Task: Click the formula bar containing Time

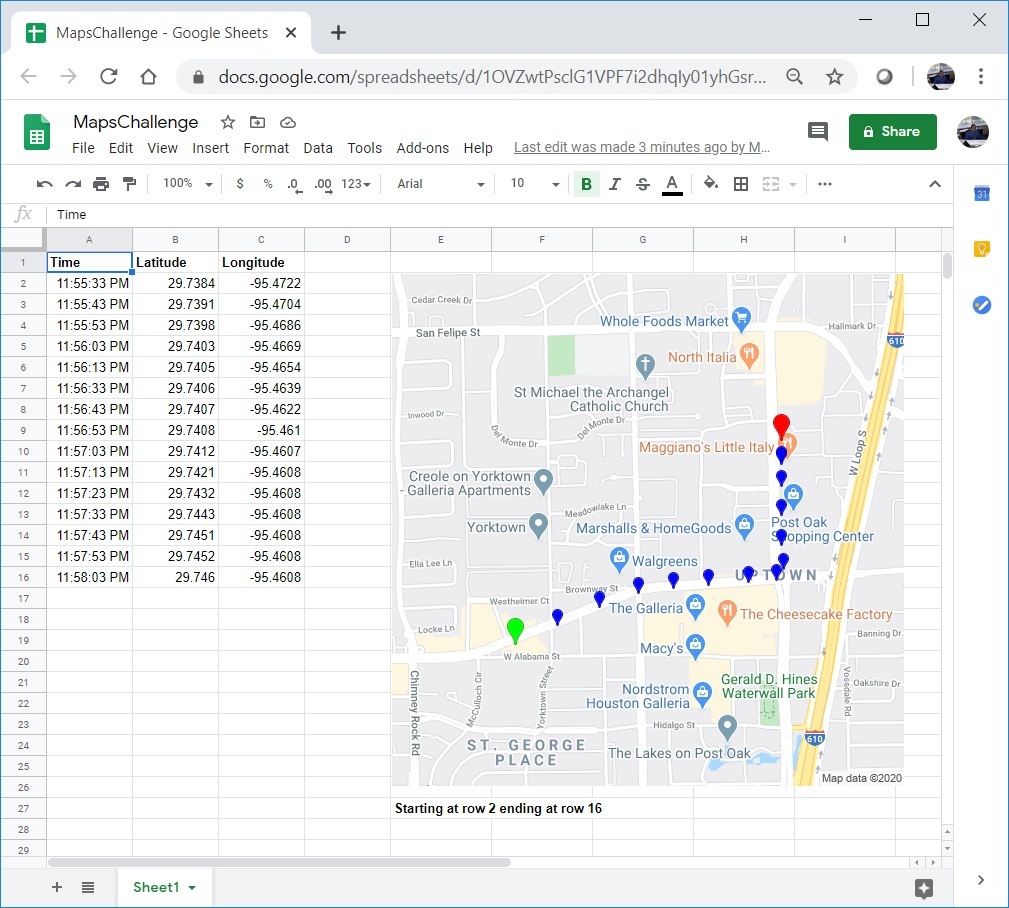Action: pyautogui.click(x=501, y=214)
